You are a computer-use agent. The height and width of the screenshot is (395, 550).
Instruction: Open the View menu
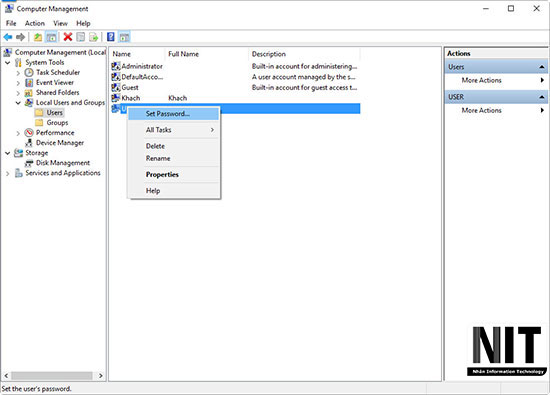click(x=60, y=24)
